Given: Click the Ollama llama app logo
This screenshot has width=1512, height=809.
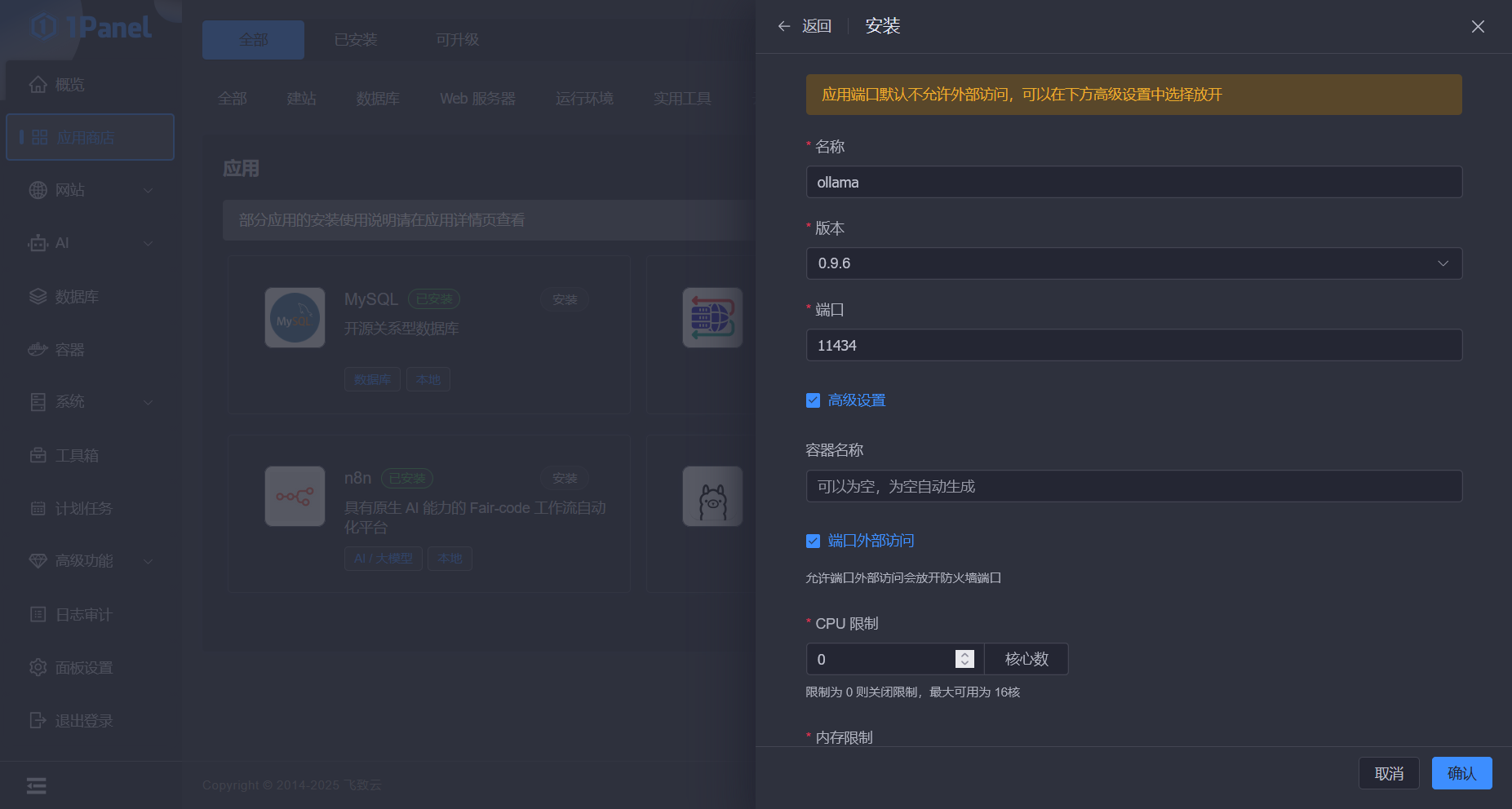Looking at the screenshot, I should (x=712, y=496).
